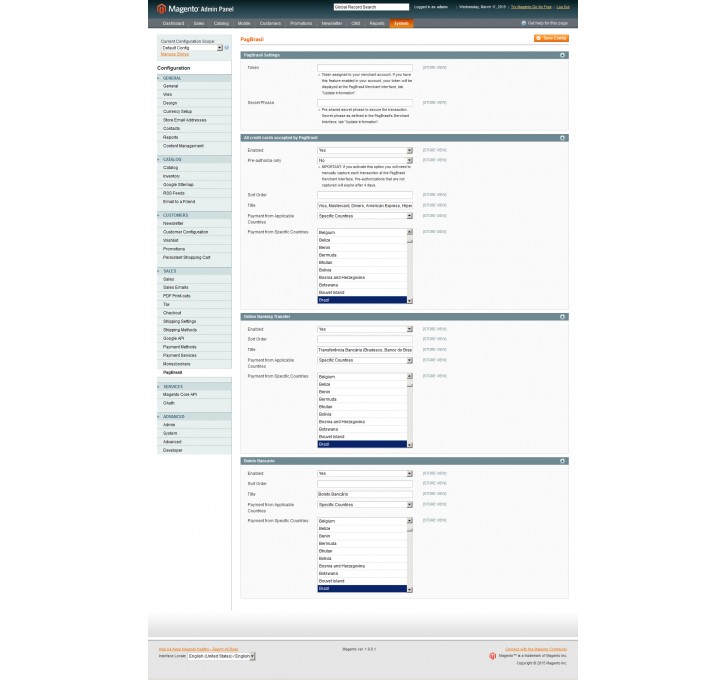Collapse the Online Banking Transfer section
Screen dimensions: 725x680
pos(562,317)
